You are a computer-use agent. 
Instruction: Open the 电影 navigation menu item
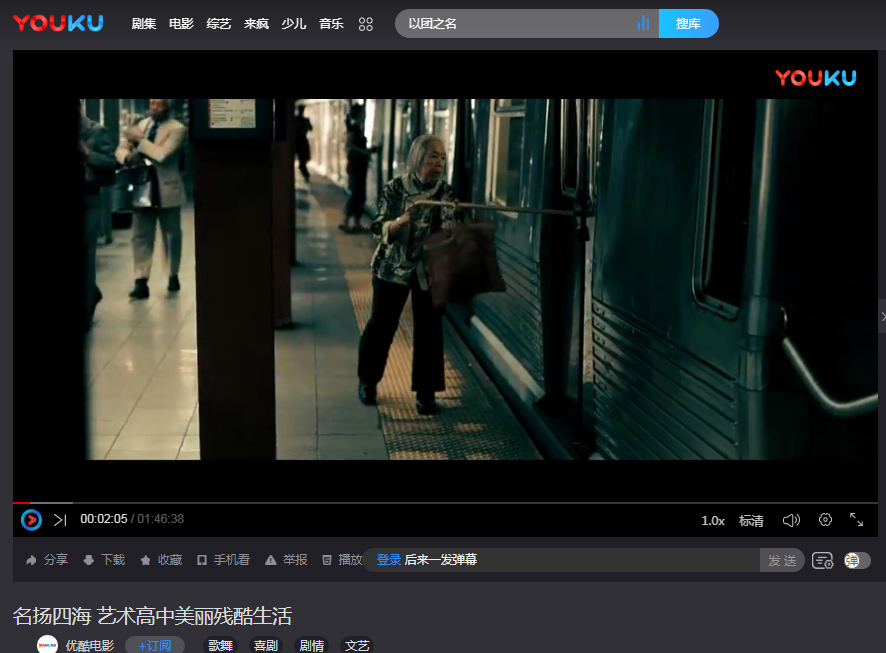181,24
